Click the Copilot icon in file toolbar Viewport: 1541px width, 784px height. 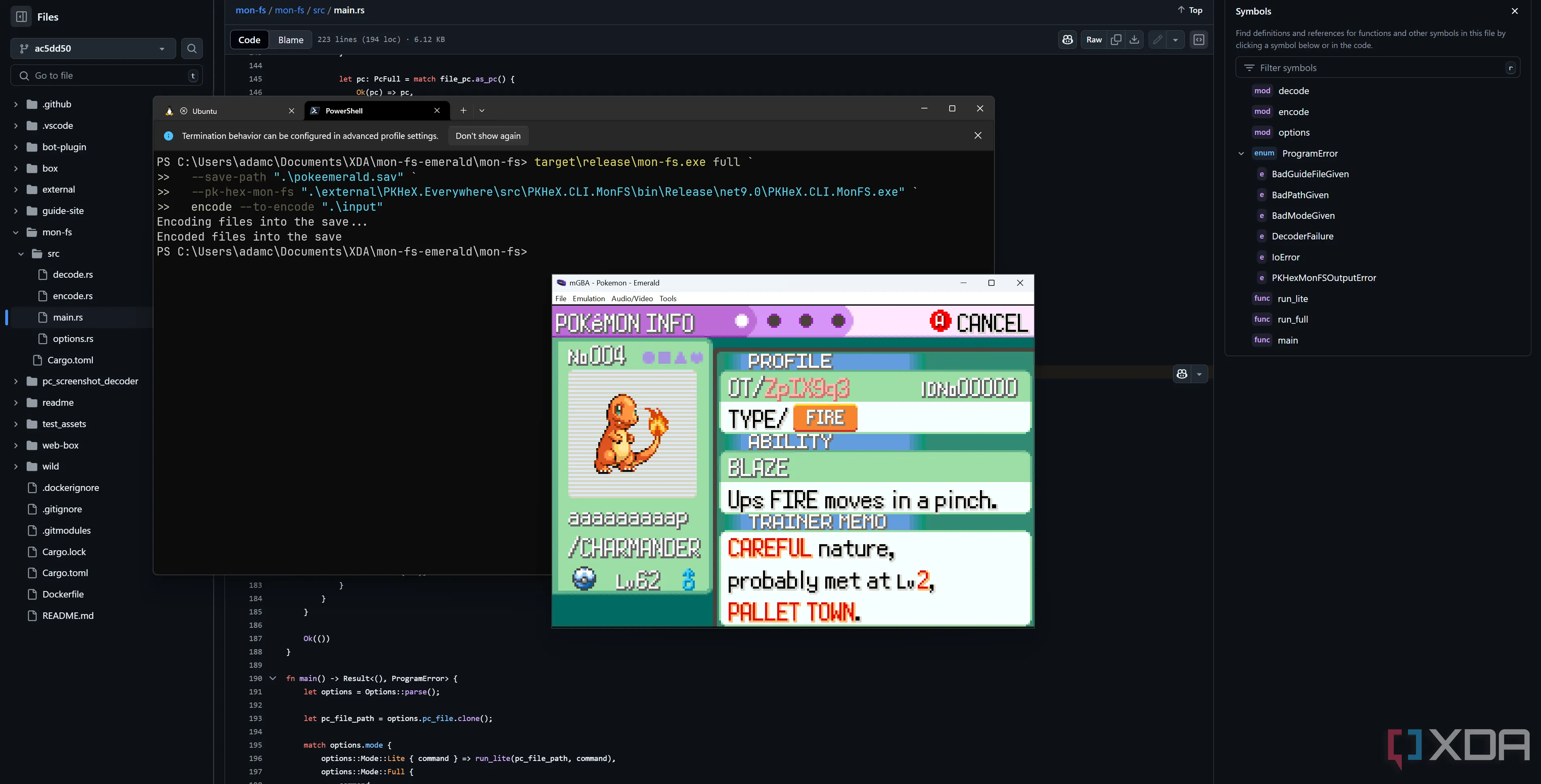click(x=1067, y=40)
